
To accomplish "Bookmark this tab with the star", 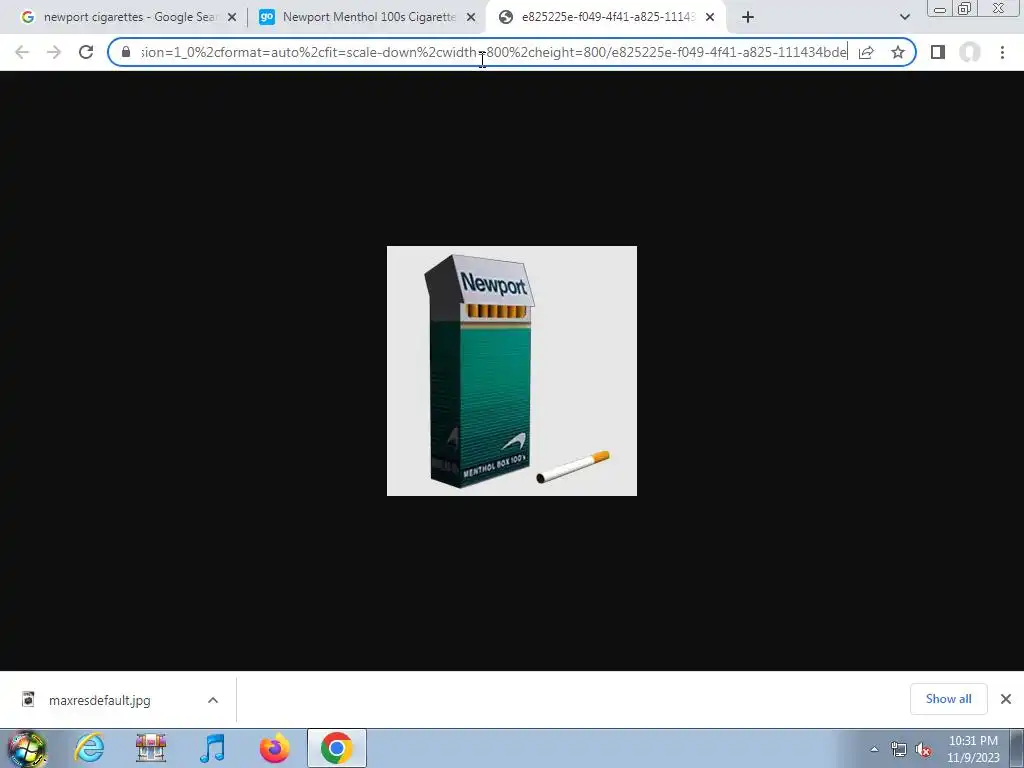I will [x=898, y=52].
